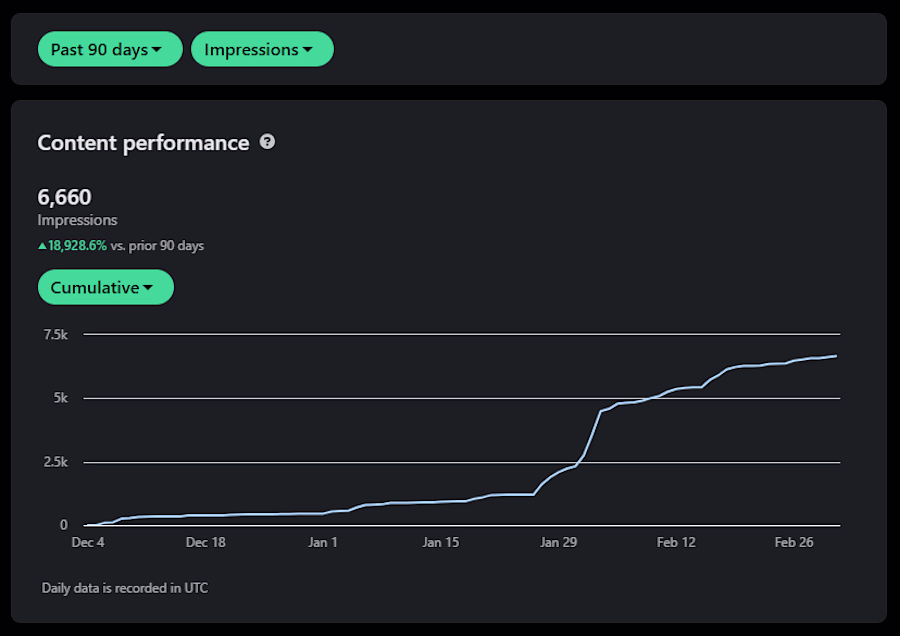Click the 5k y-axis label
The height and width of the screenshot is (636, 900).
coord(61,398)
